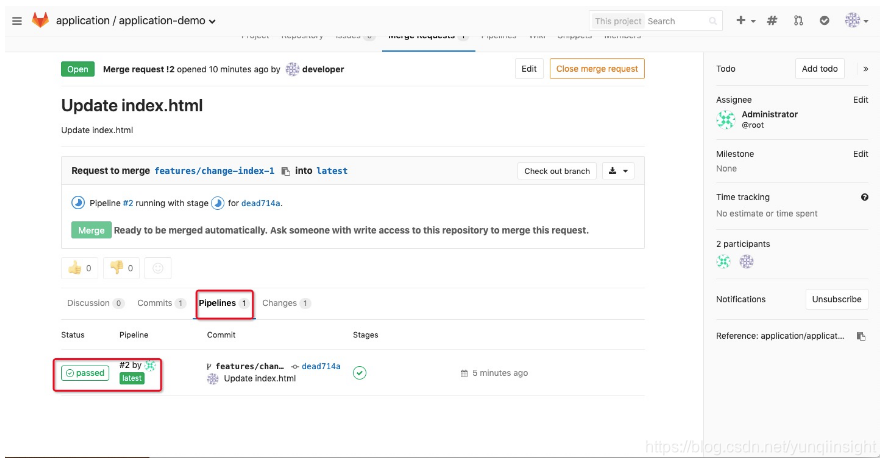Edit the Assignee in the sidebar
This screenshot has height=465, width=886.
tap(860, 100)
